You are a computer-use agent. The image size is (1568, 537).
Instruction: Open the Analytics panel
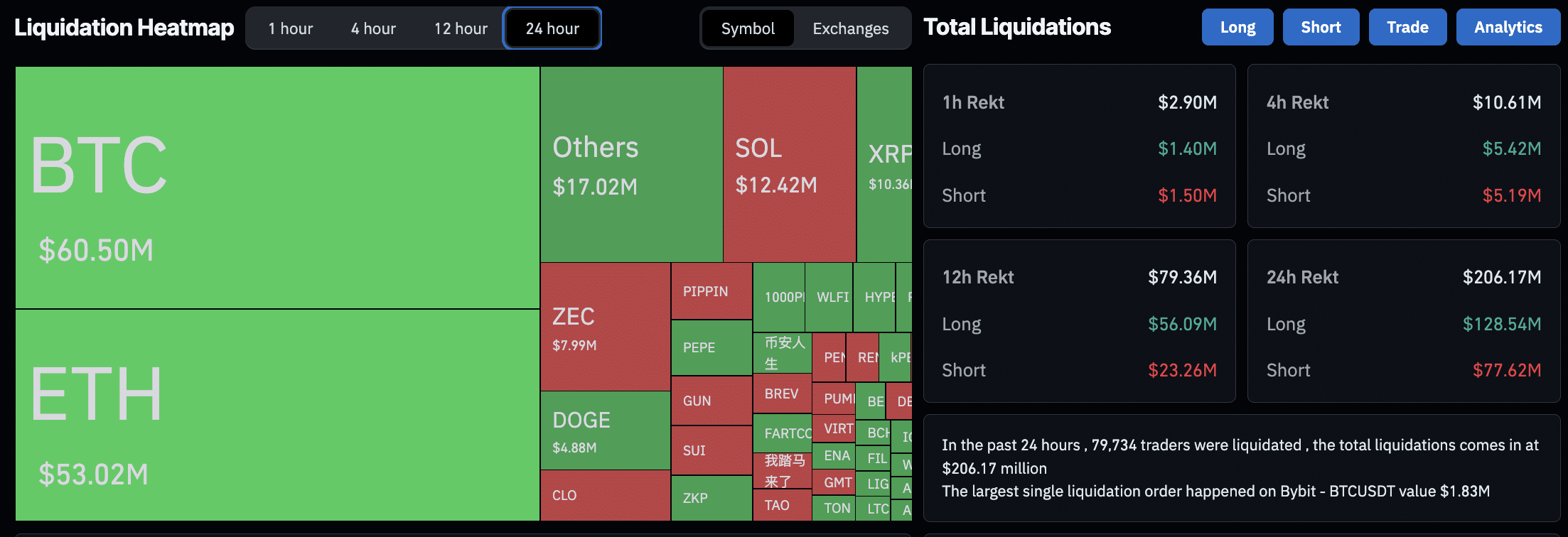pyautogui.click(x=1508, y=26)
